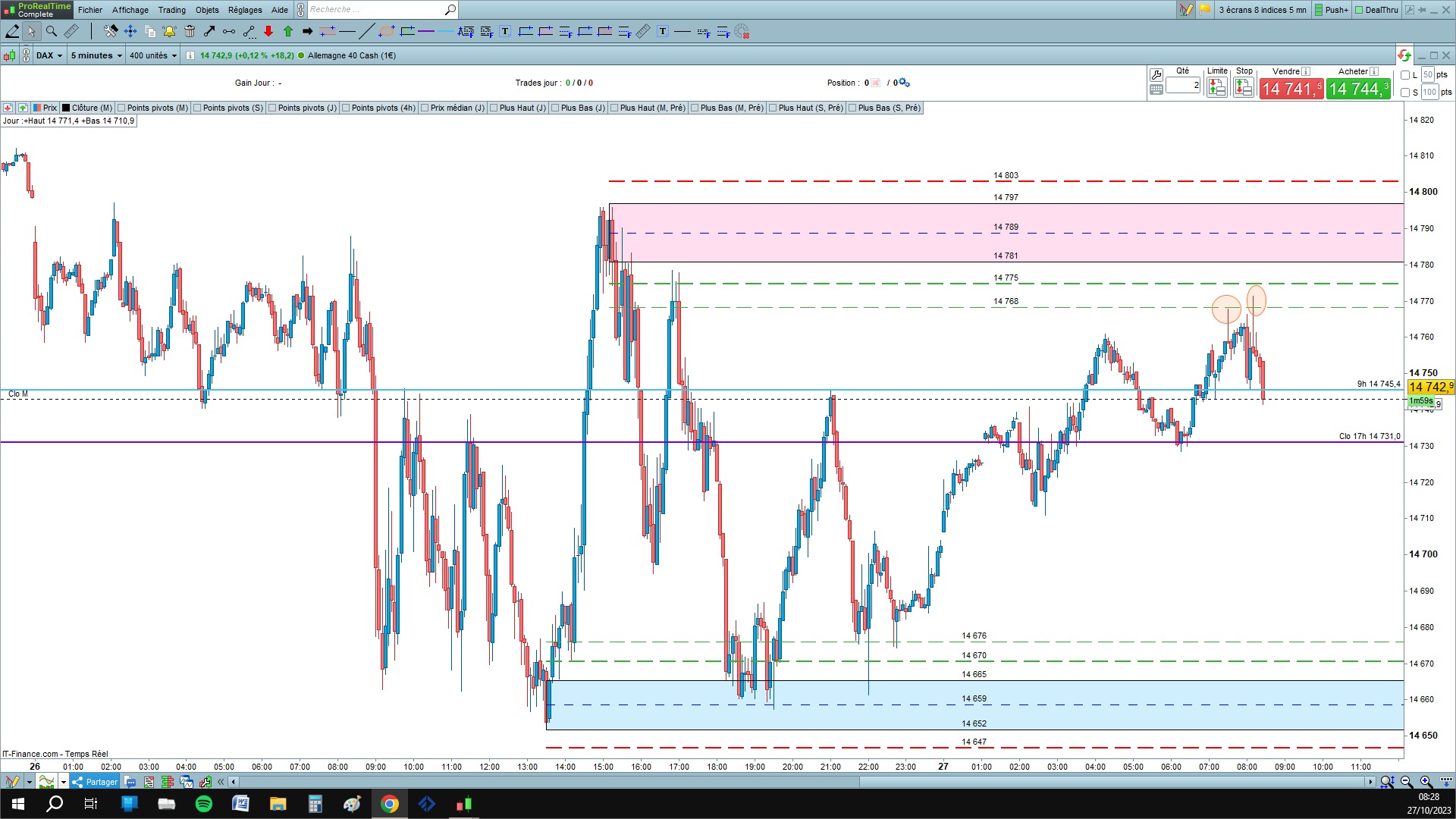Screen dimensions: 1456x819
Task: Open the Réglages menu
Action: (245, 10)
